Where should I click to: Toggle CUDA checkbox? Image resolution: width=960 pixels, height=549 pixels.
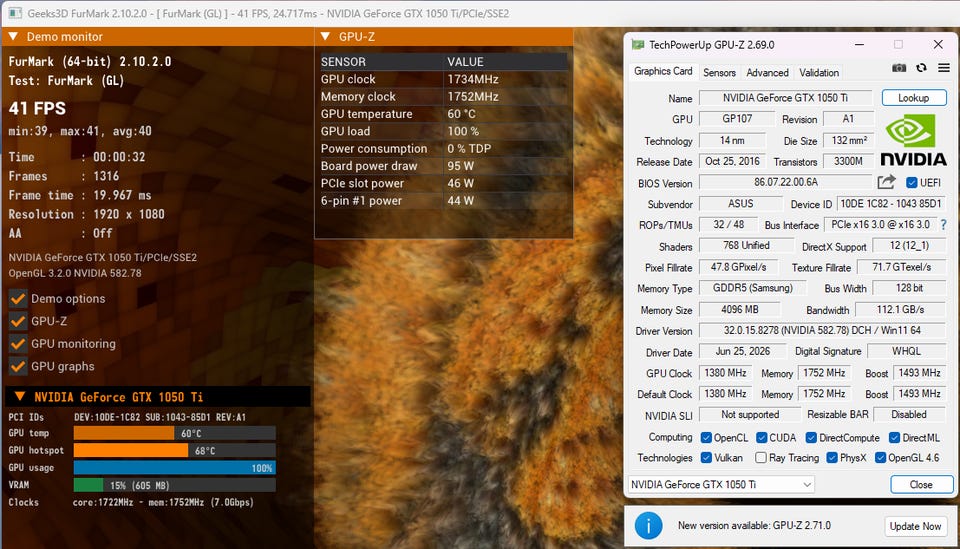[x=762, y=437]
